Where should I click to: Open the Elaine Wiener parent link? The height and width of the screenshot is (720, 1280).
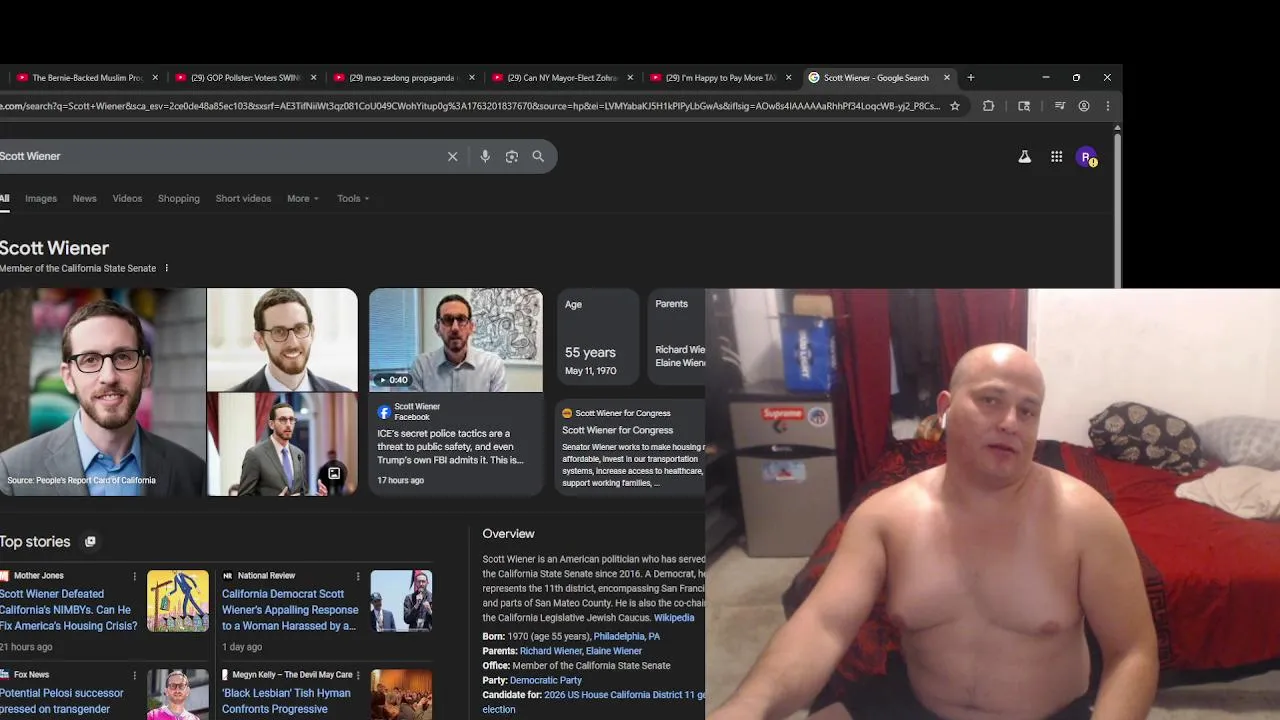[x=614, y=651]
